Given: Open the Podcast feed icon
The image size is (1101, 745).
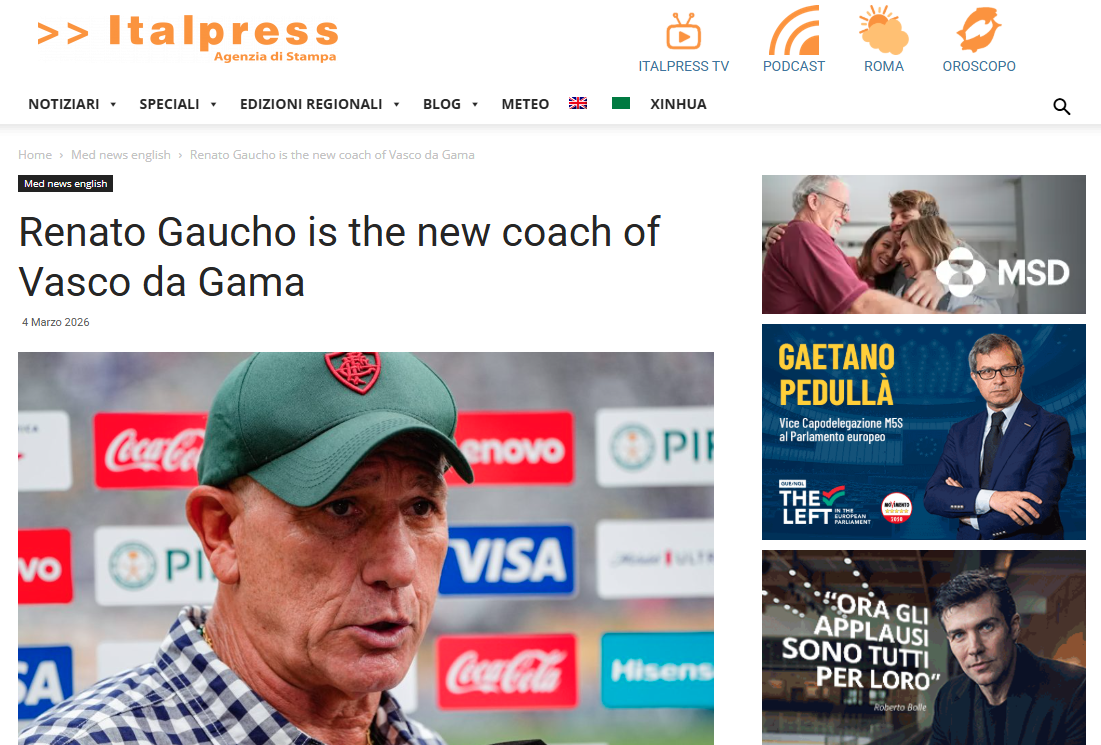Looking at the screenshot, I should coord(793,30).
